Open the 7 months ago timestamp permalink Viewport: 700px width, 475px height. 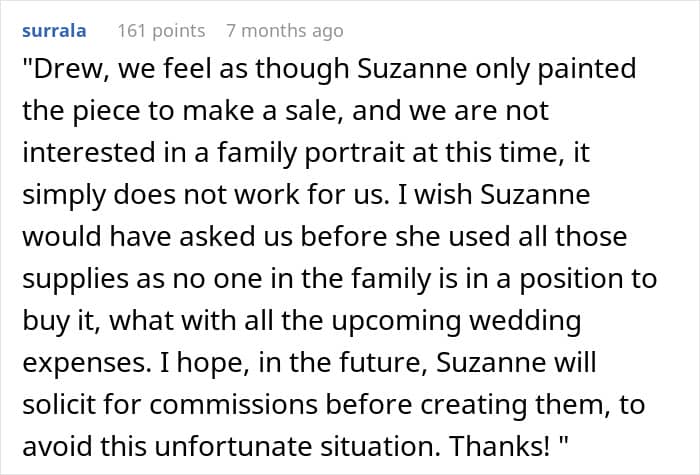285,31
